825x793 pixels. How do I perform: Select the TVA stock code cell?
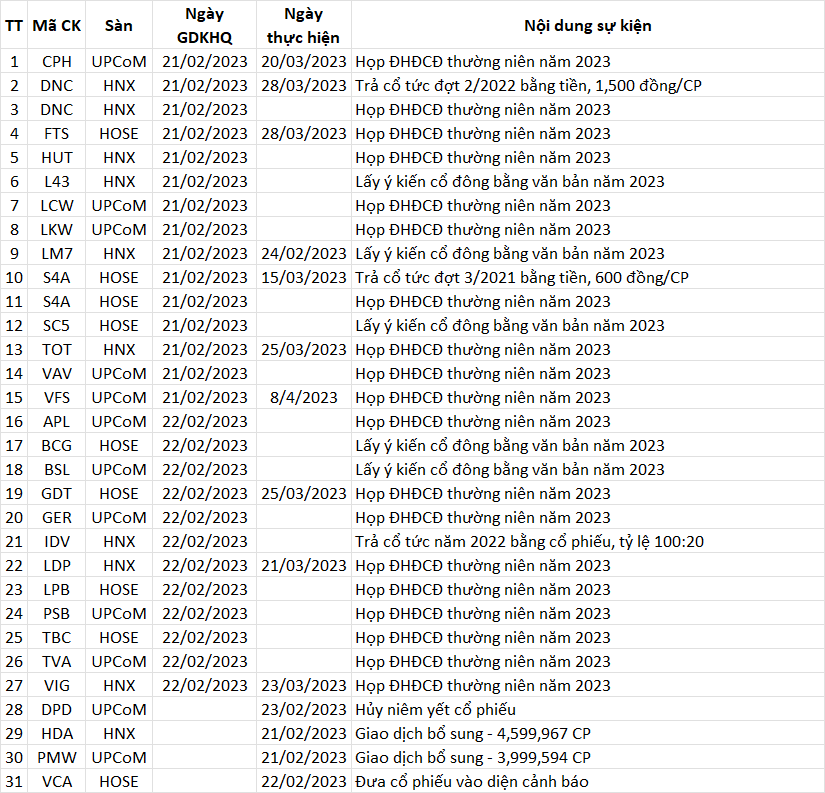(56, 661)
